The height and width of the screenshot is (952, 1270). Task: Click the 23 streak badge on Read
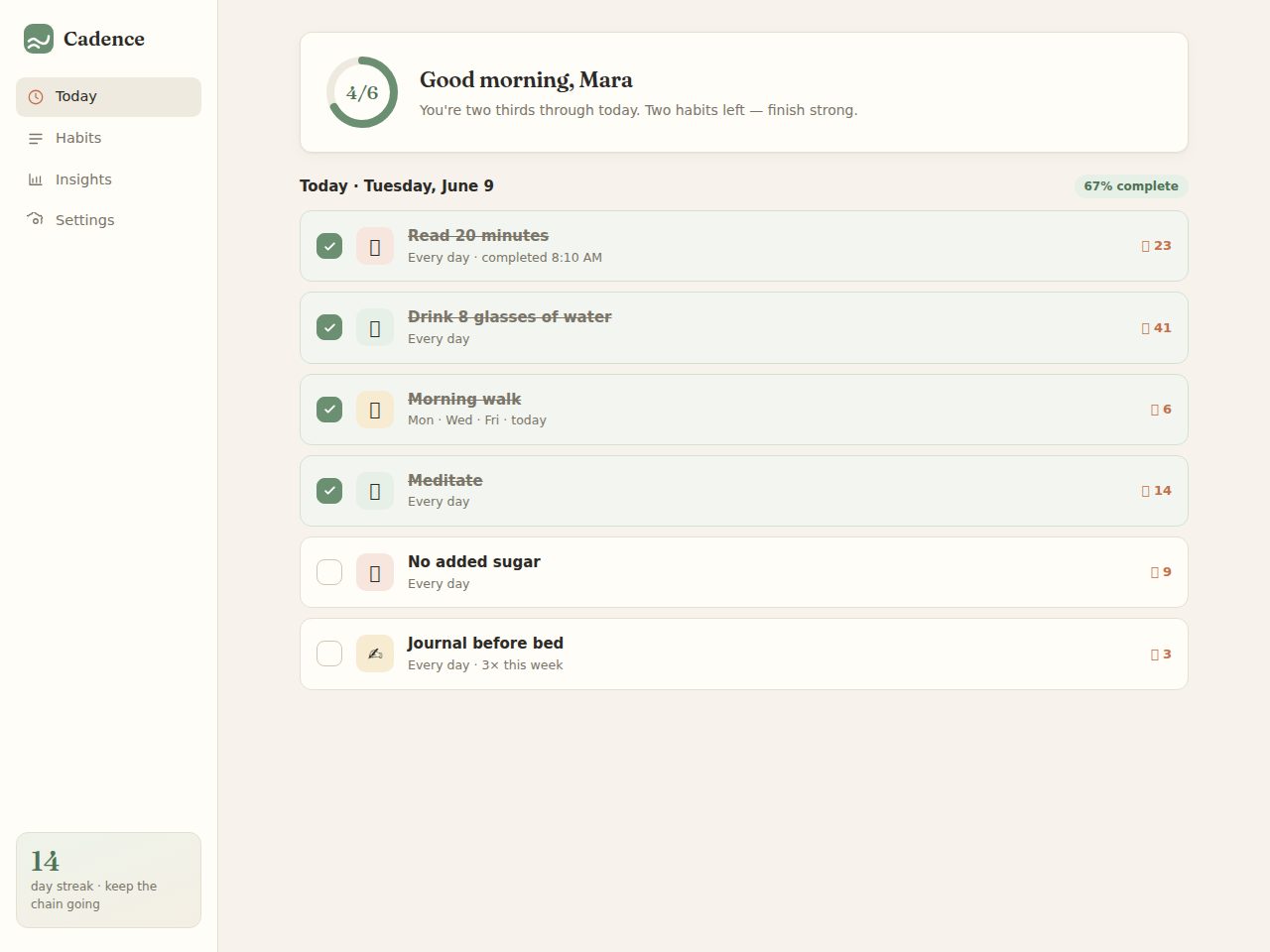[x=1157, y=246]
